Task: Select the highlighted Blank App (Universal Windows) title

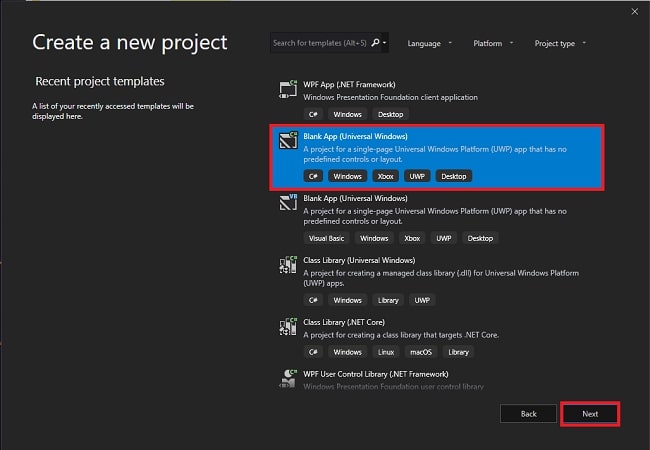Action: [x=355, y=136]
